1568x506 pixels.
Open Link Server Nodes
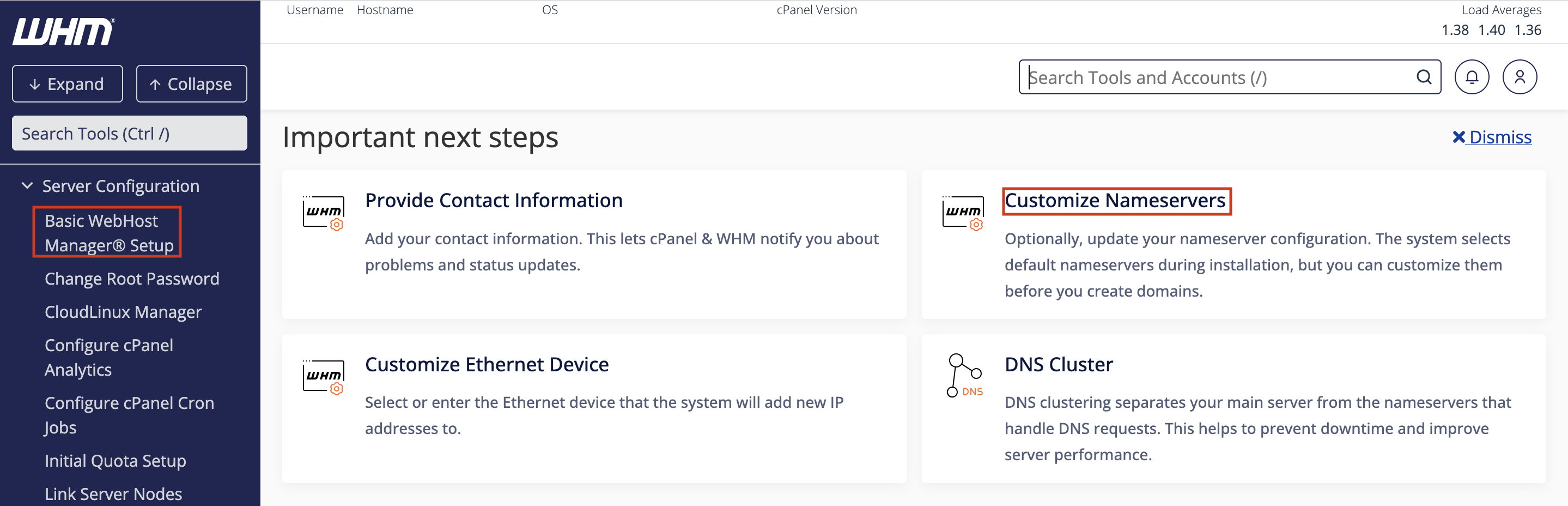[113, 494]
